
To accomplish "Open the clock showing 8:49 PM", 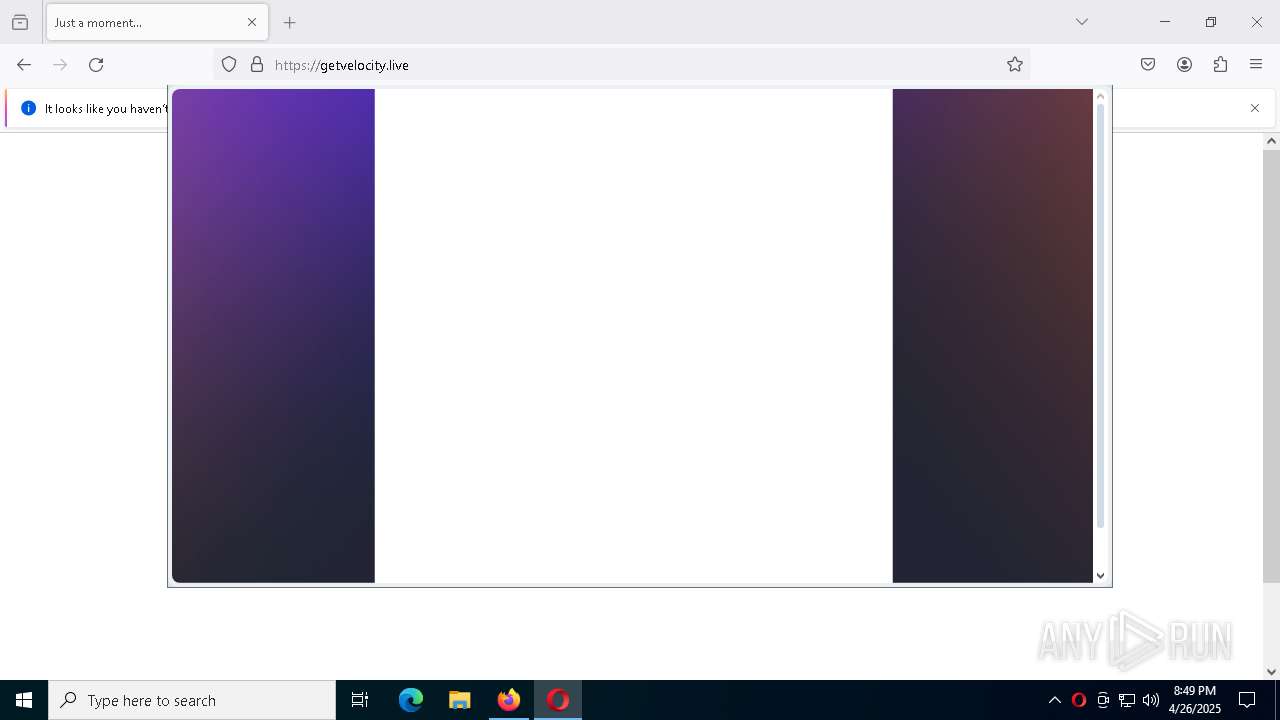I will coord(1195,700).
